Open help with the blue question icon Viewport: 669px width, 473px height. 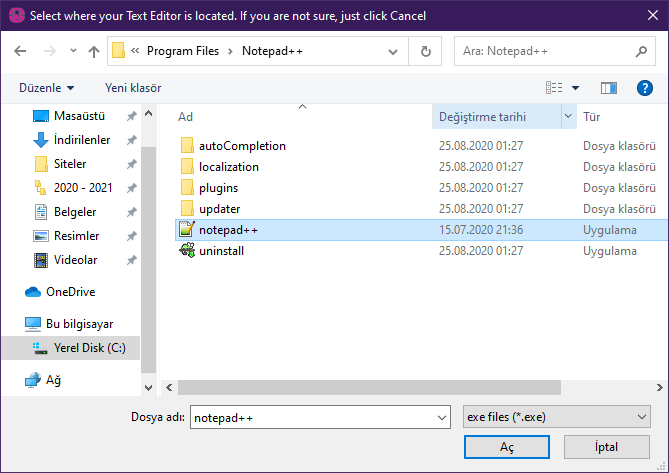click(645, 88)
